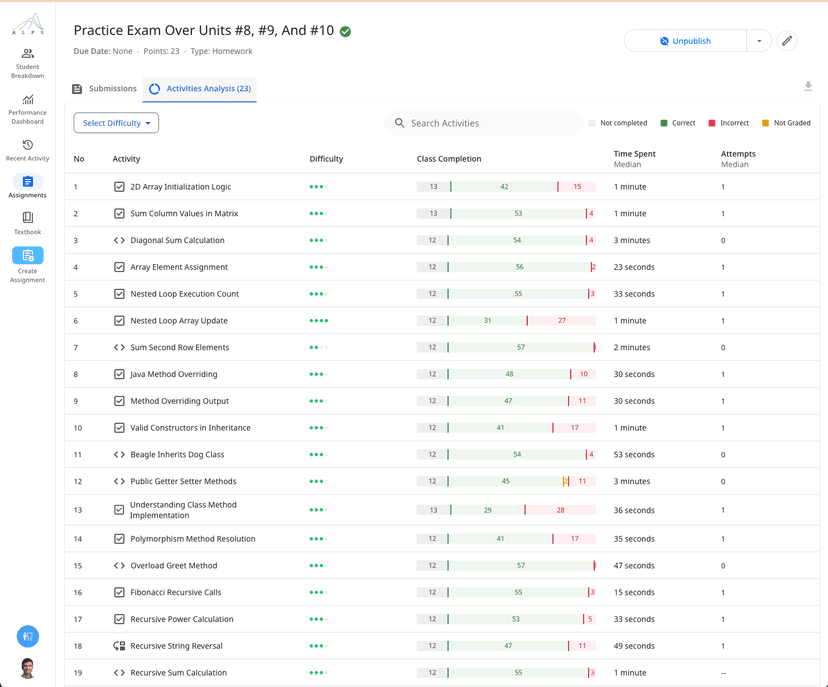Click the Class Completion column header
The height and width of the screenshot is (687, 828).
(x=448, y=159)
